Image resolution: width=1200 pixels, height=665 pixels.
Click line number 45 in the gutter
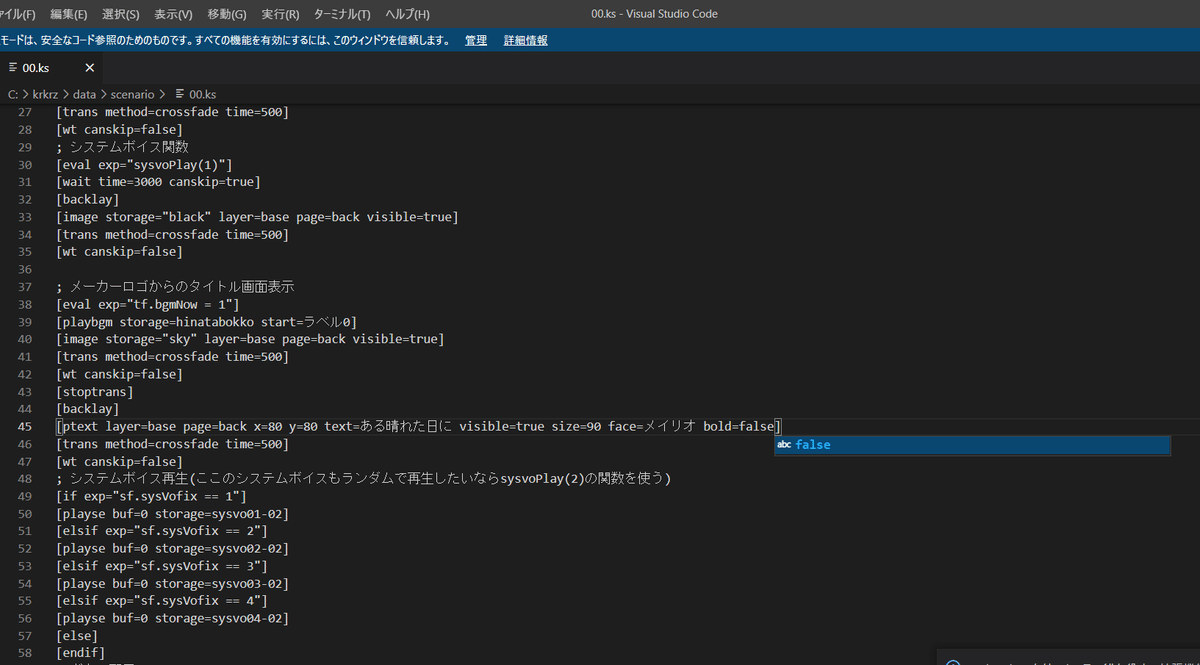(25, 426)
